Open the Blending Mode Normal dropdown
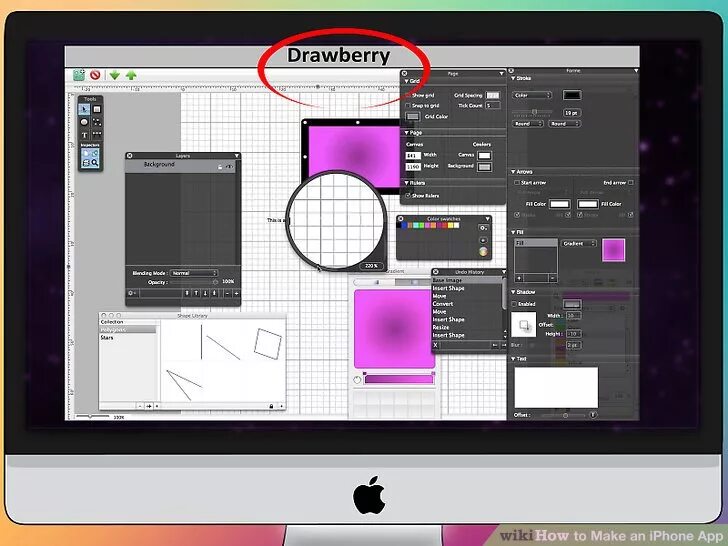Screen dimensions: 728x546 tap(194, 273)
